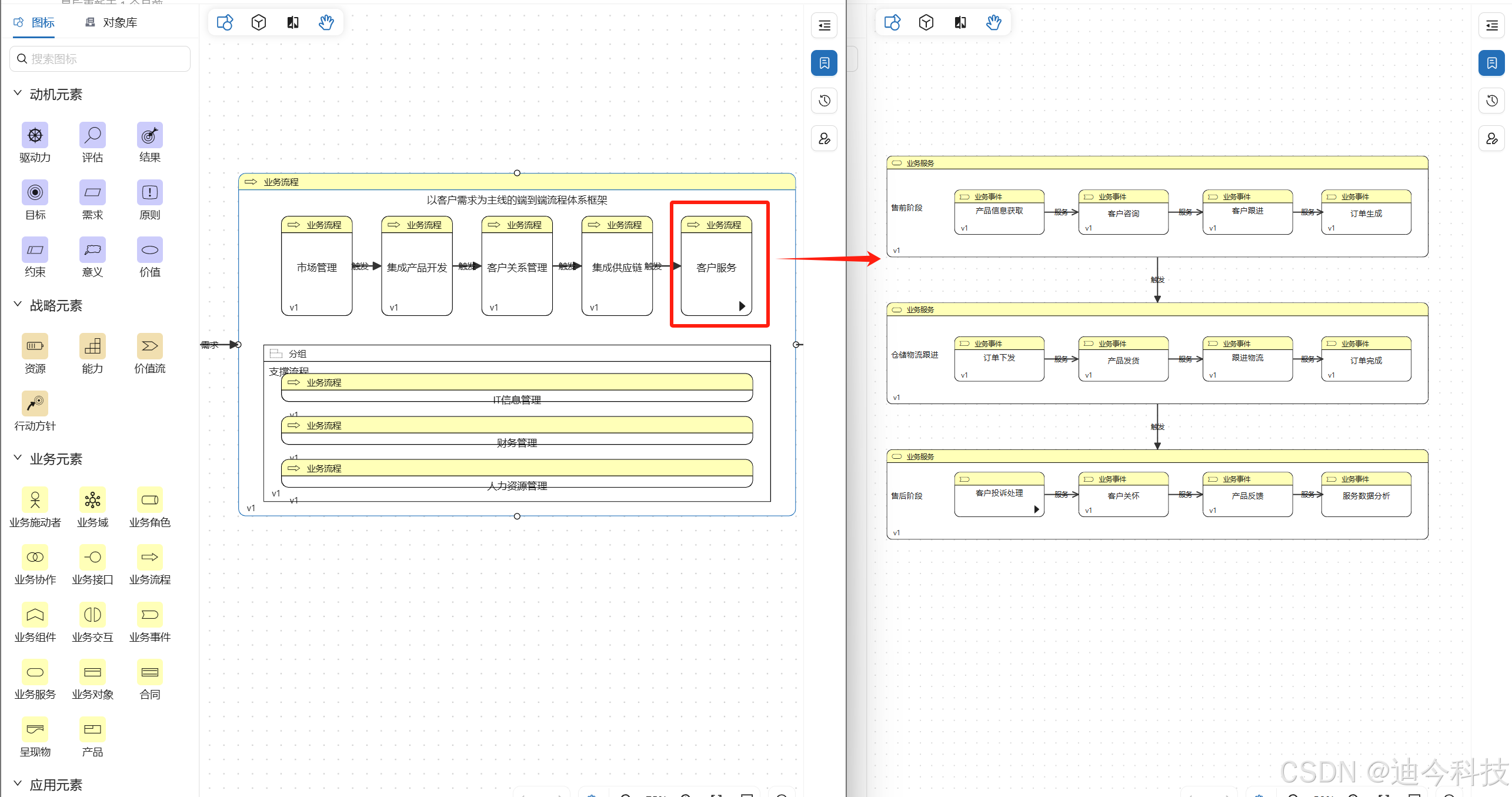Pick the 评估 assessment element icon
1512x797 pixels.
click(x=92, y=135)
